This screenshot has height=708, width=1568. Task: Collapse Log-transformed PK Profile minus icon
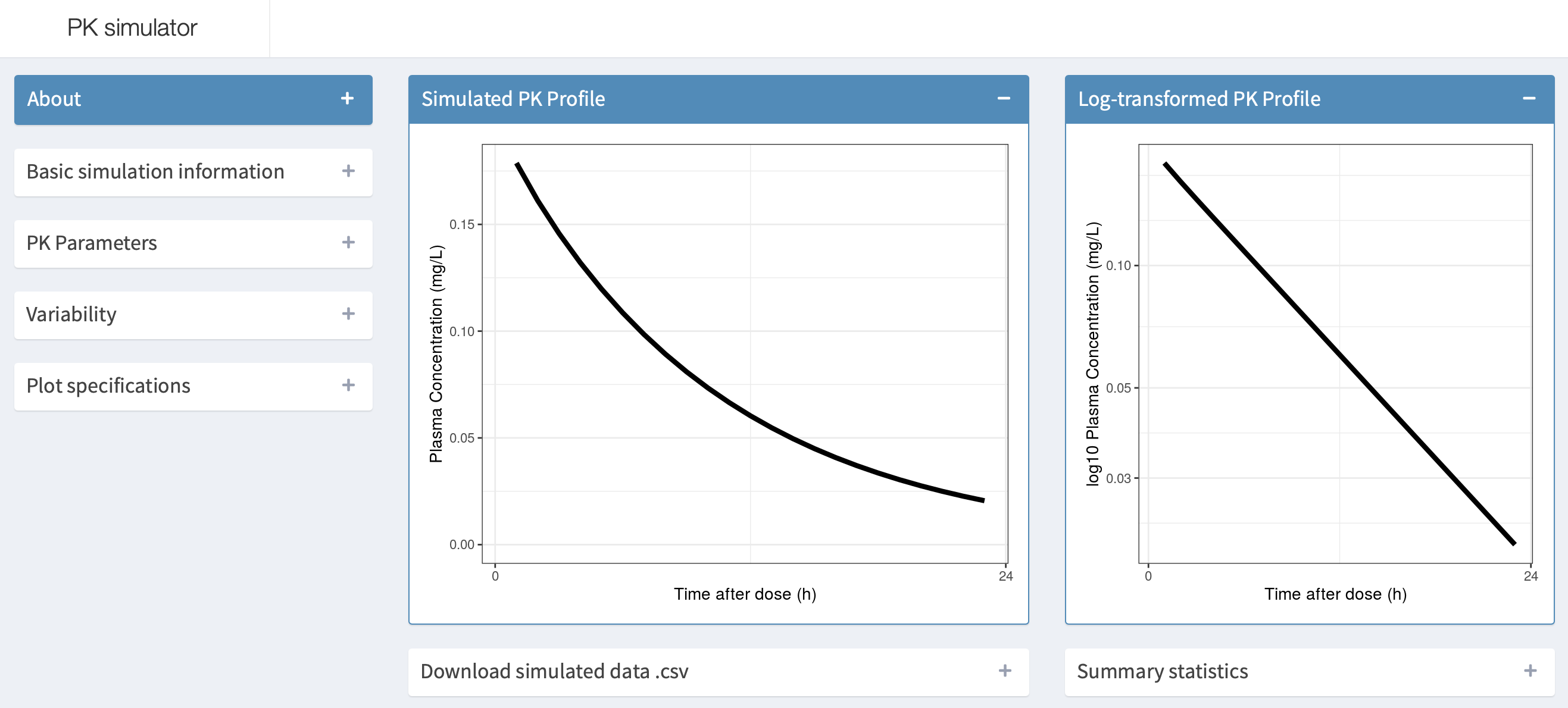(1529, 99)
